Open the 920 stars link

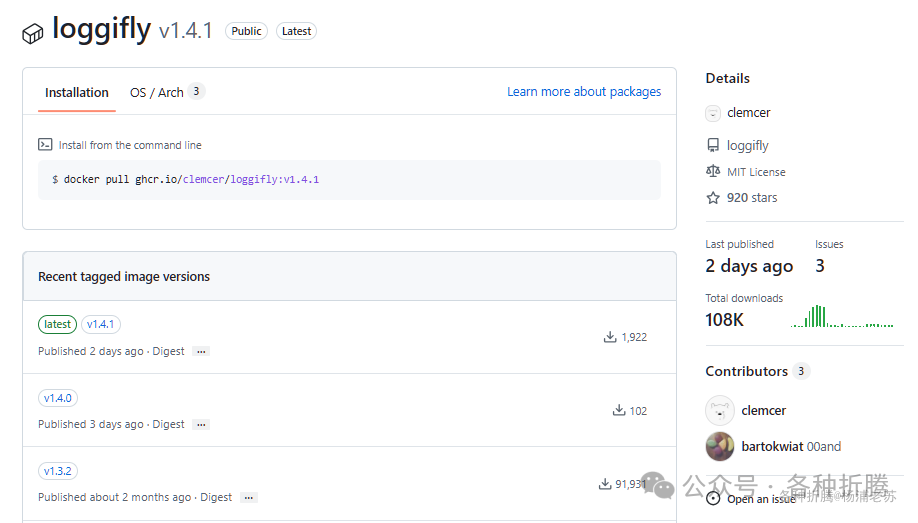click(x=752, y=198)
